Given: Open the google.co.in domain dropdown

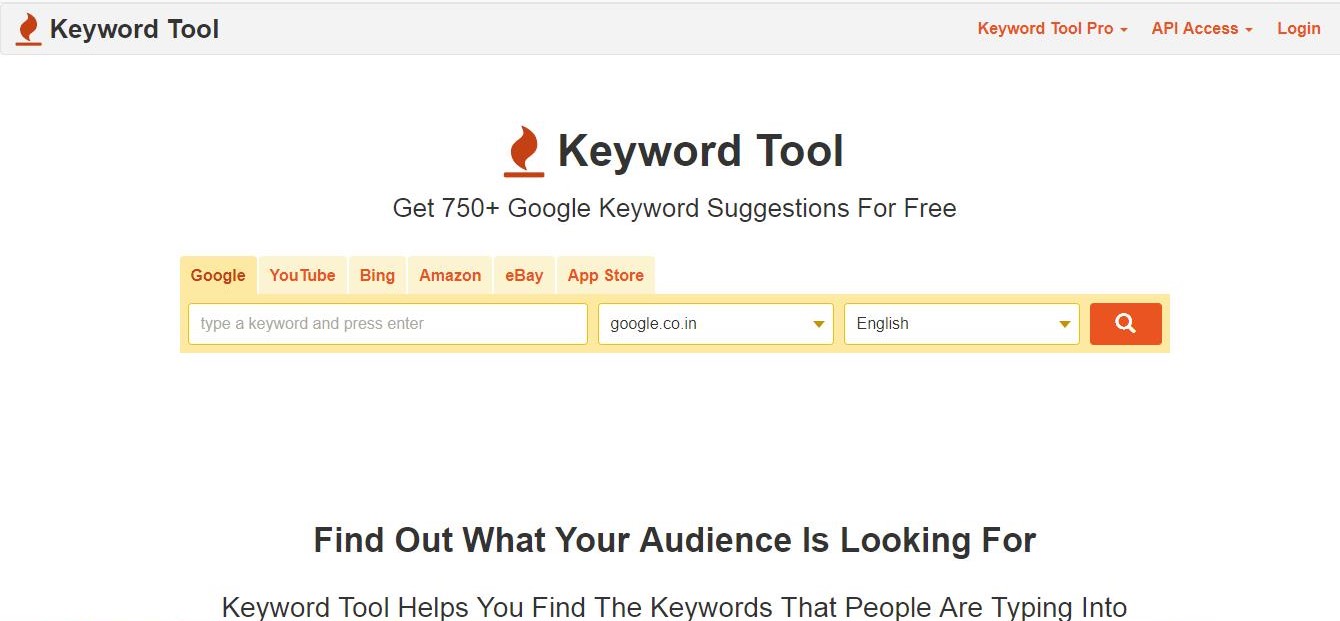Looking at the screenshot, I should [715, 324].
